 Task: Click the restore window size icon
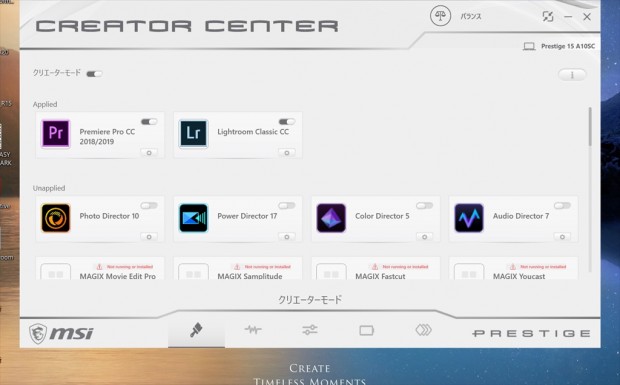(x=548, y=16)
